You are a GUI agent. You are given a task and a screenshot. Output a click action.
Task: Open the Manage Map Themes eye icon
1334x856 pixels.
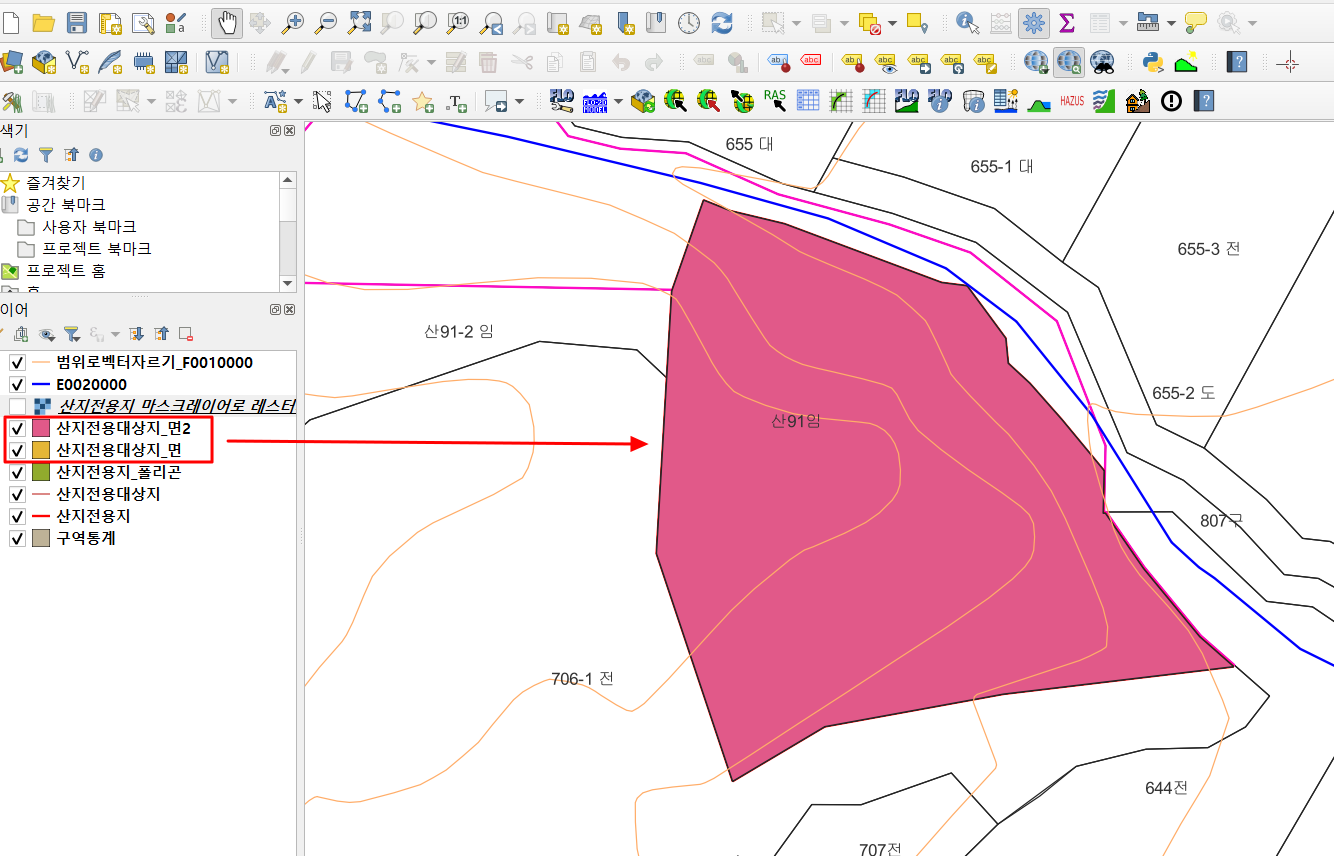[x=46, y=334]
